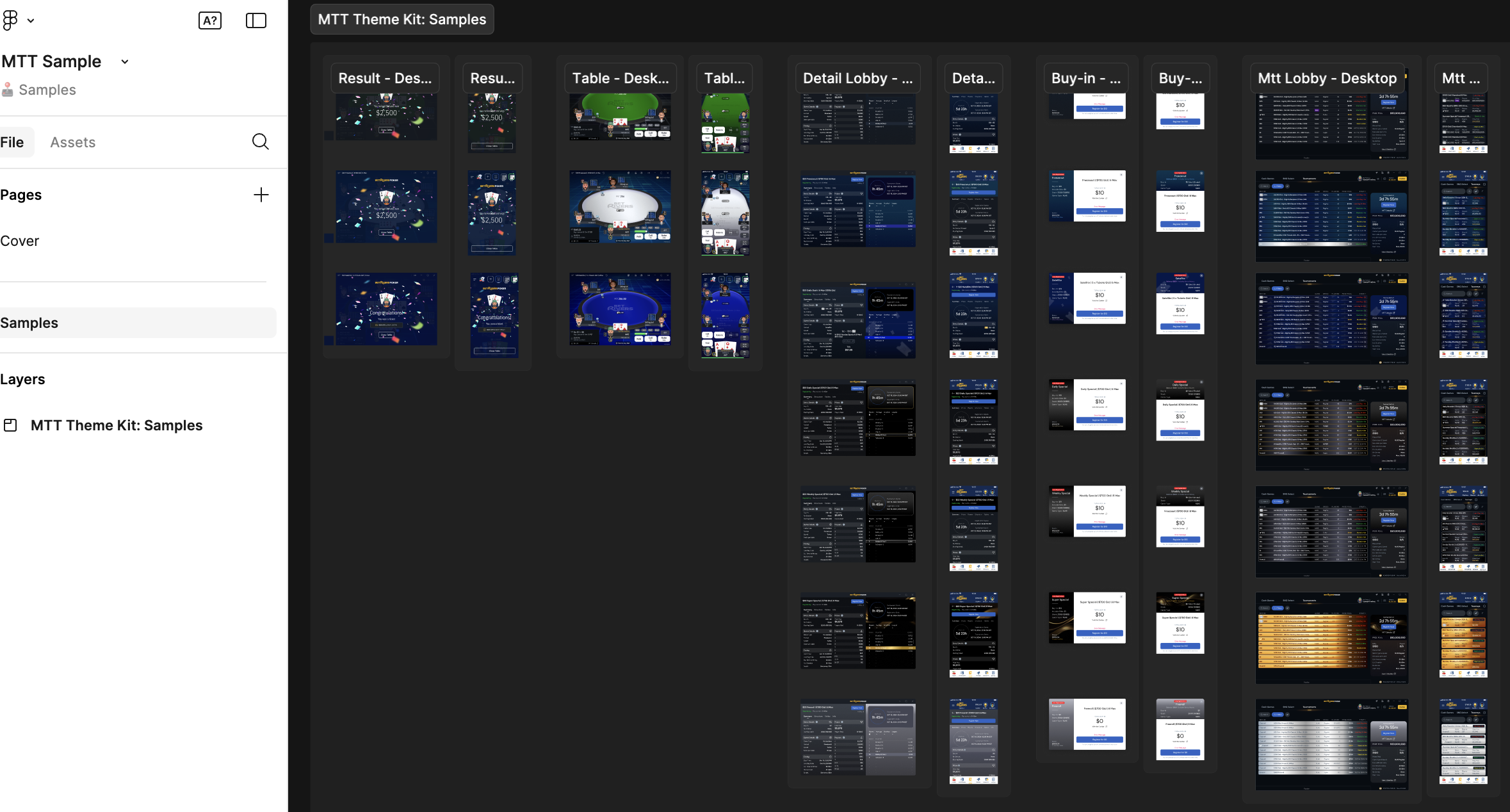
Task: Click the missing fonts A? icon
Action: point(210,20)
